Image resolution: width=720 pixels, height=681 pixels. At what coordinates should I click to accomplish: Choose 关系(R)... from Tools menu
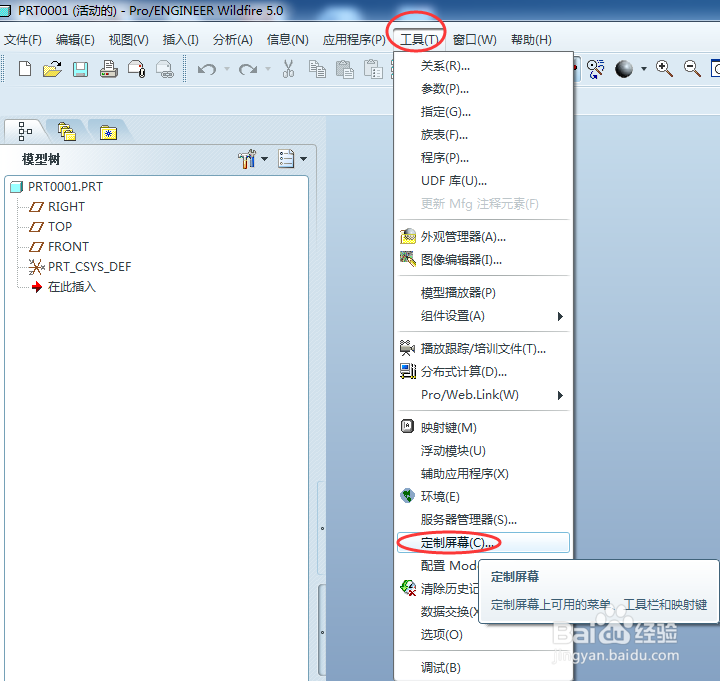tap(484, 66)
